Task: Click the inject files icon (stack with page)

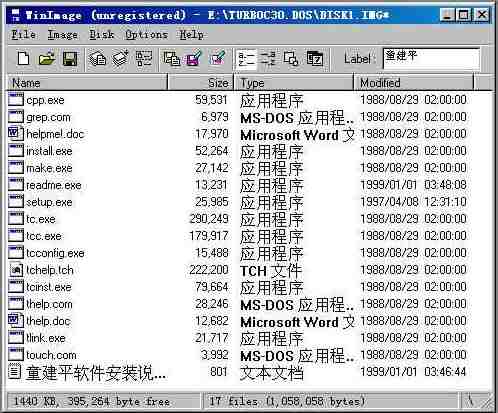Action: tap(98, 59)
